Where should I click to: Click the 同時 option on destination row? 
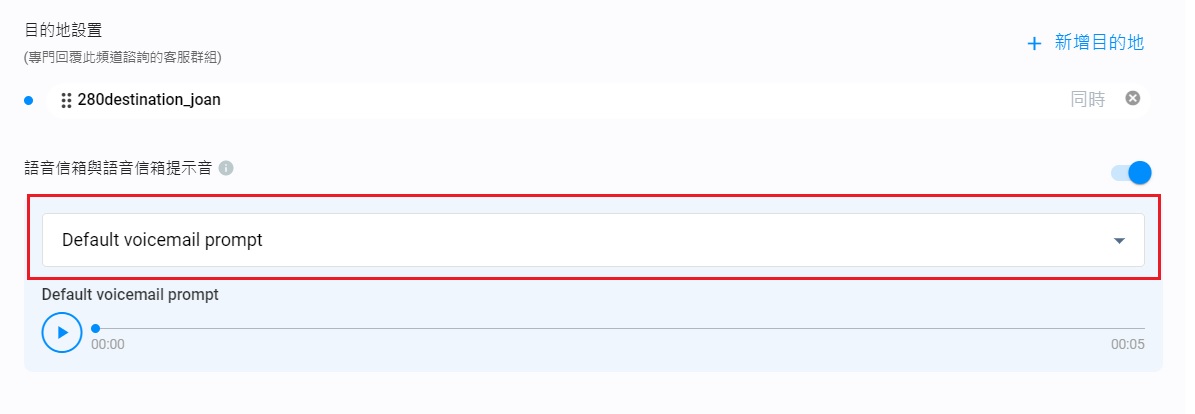click(x=1088, y=99)
